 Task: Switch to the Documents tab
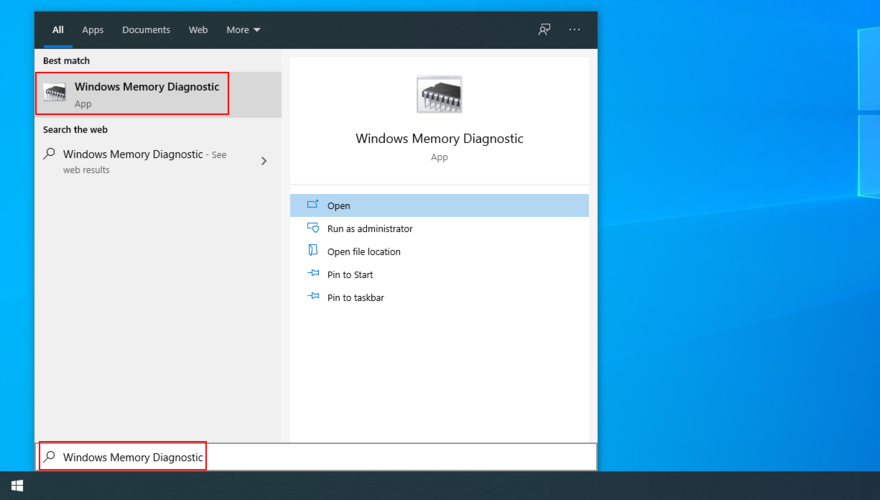click(x=146, y=30)
